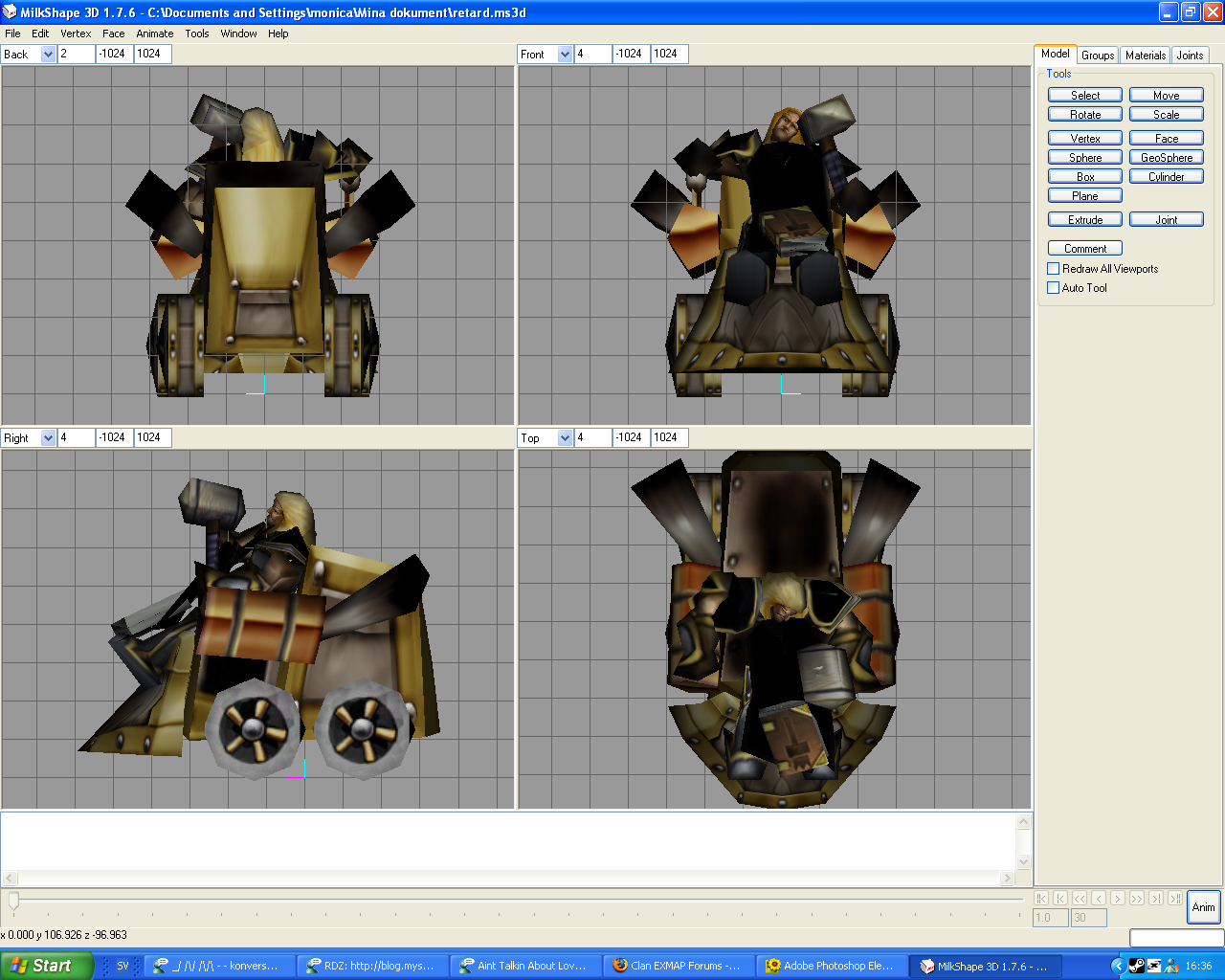1225x980 pixels.
Task: Open the Top viewport view dropdown
Action: tap(565, 438)
